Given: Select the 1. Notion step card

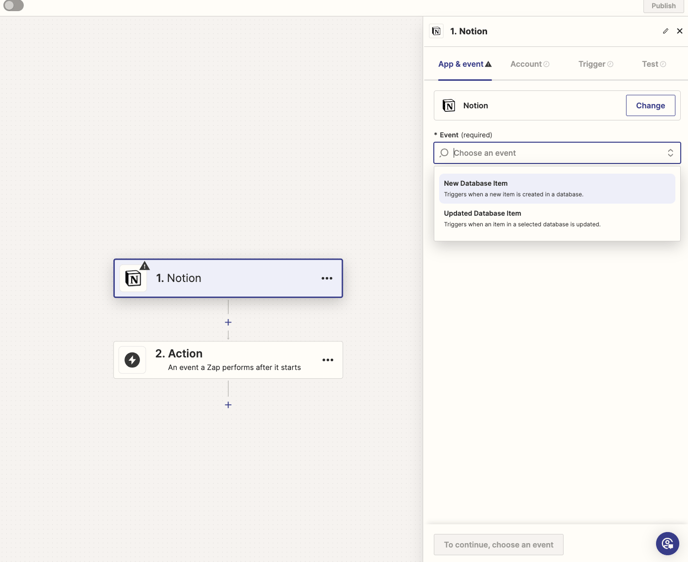Looking at the screenshot, I should point(228,278).
